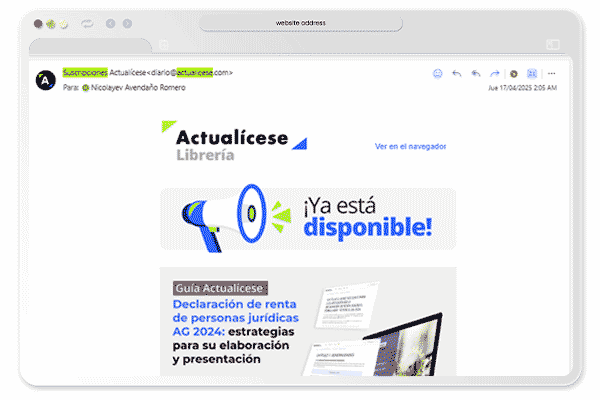The height and width of the screenshot is (400, 600).
Task: Open the 'Ver en el navegador' link
Action: (410, 146)
